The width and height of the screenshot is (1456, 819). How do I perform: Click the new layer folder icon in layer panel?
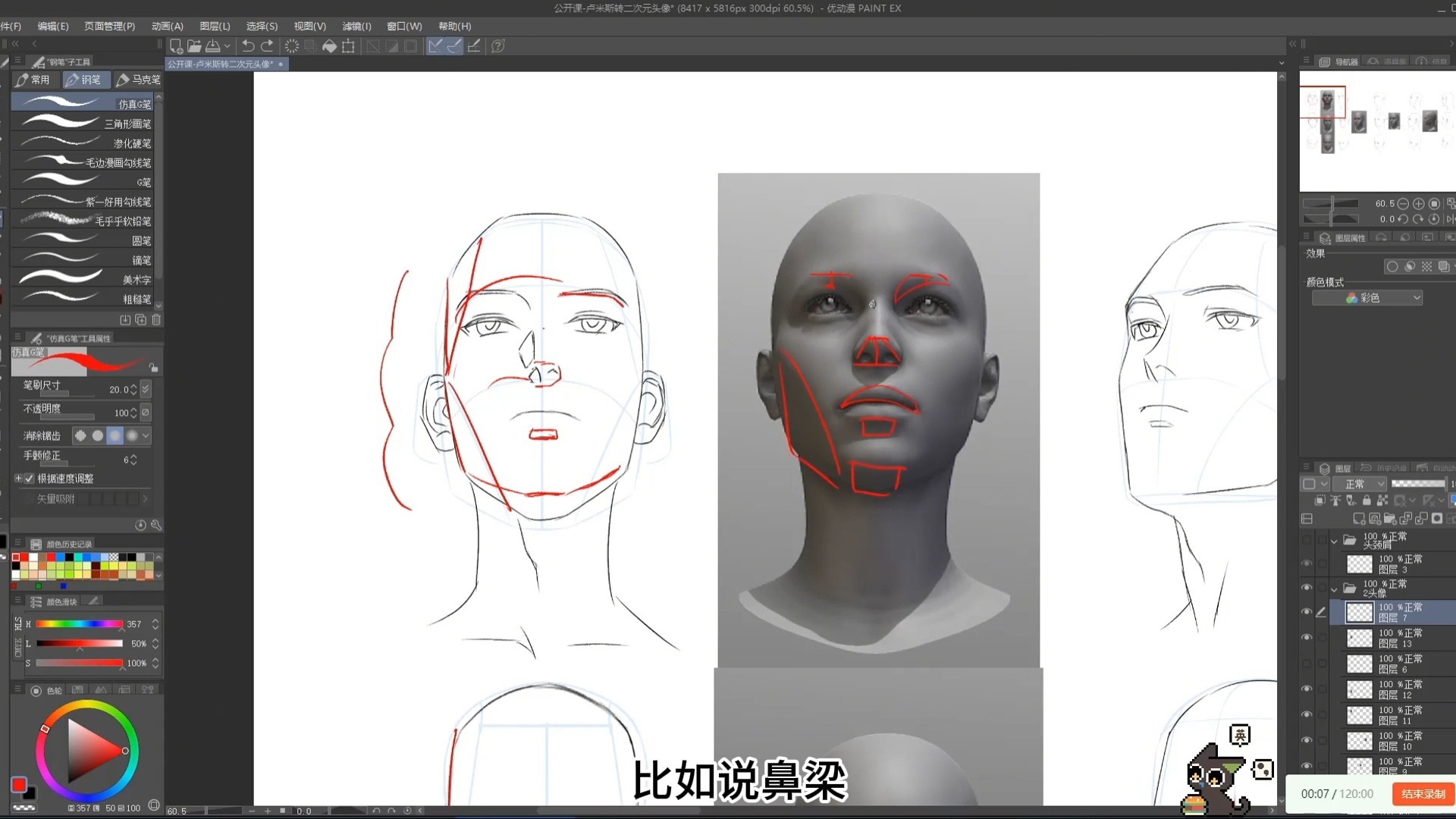click(x=1390, y=519)
